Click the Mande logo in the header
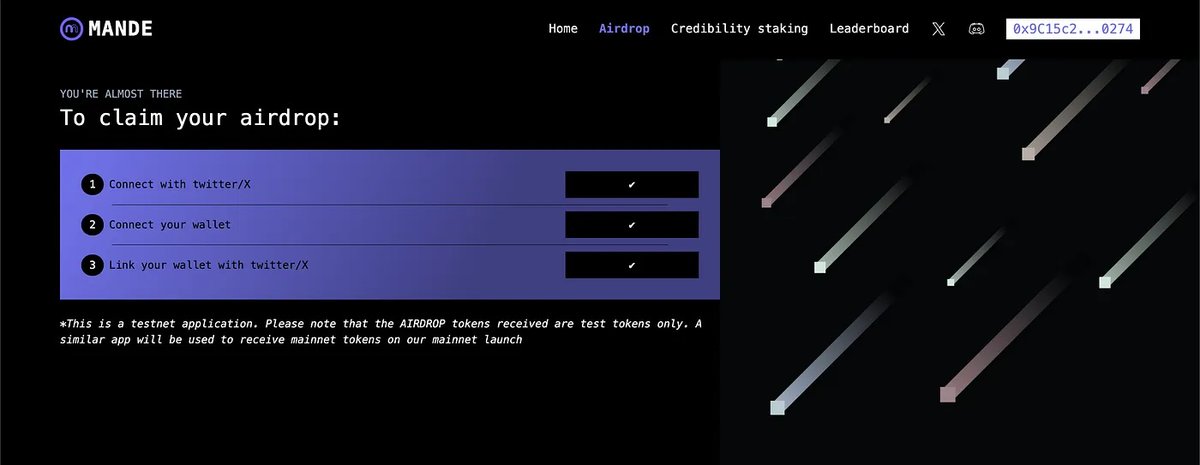The image size is (1200, 465). [106, 29]
